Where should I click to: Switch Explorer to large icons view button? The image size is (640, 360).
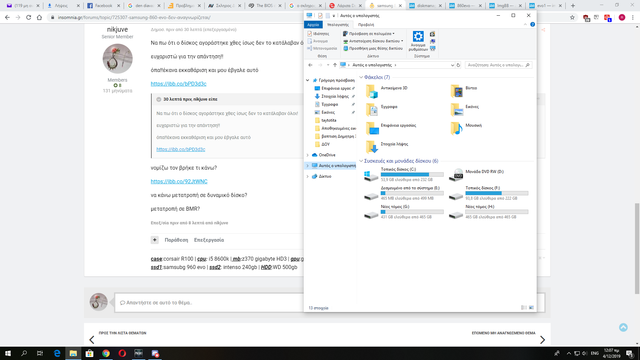click(531, 307)
